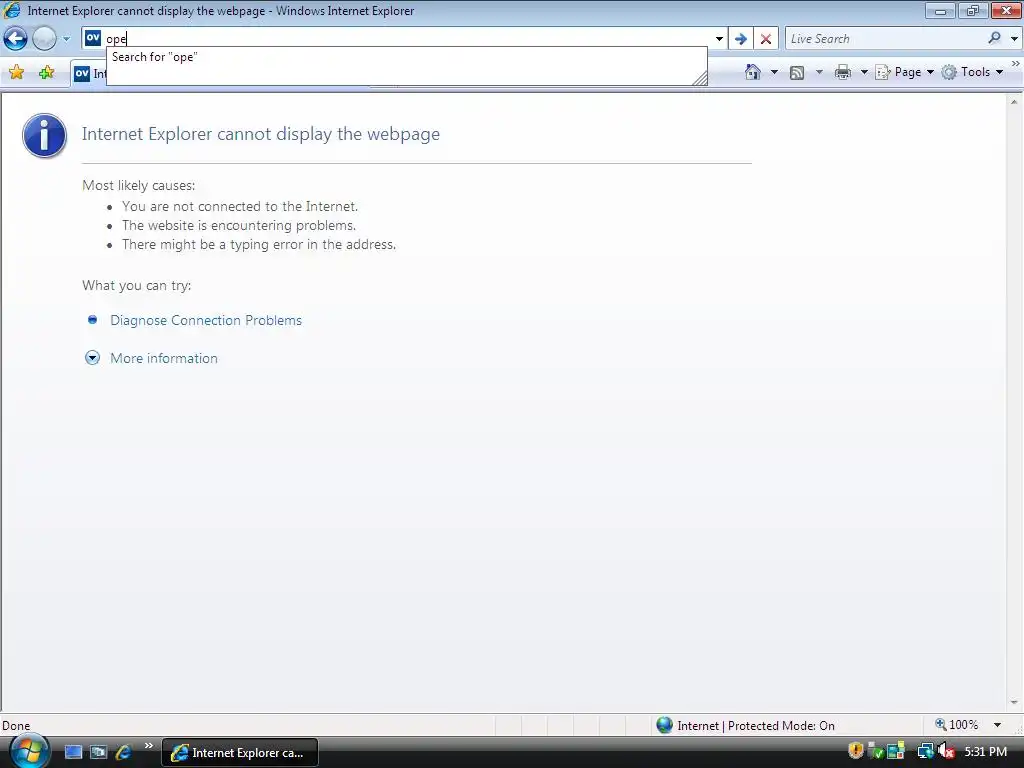Click the Live Search magnifier icon
1024x768 pixels.
point(995,38)
